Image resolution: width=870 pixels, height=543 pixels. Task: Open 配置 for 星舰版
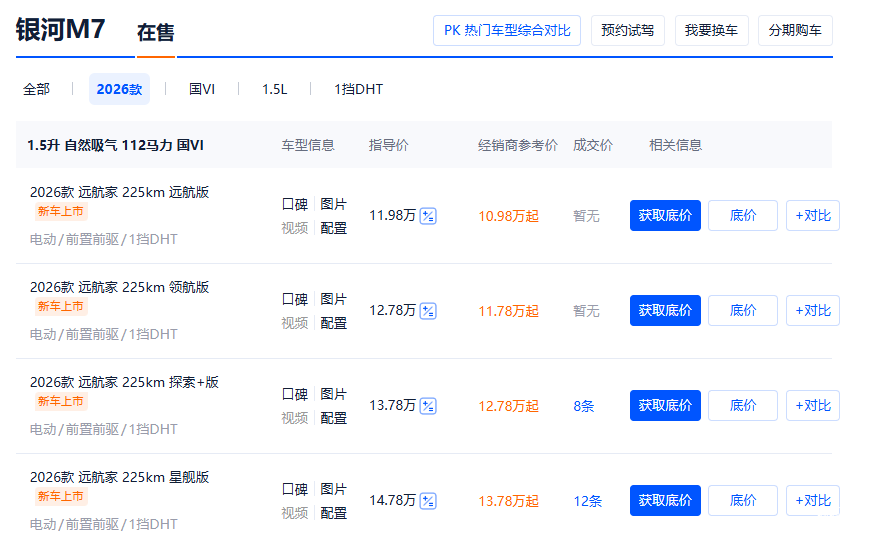pos(333,513)
